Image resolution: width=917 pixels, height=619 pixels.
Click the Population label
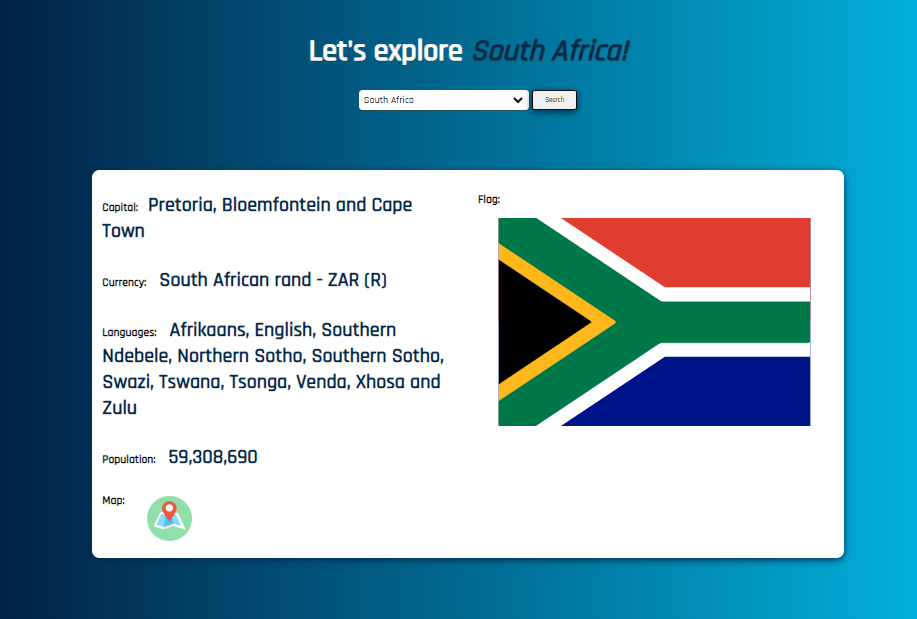tap(128, 459)
